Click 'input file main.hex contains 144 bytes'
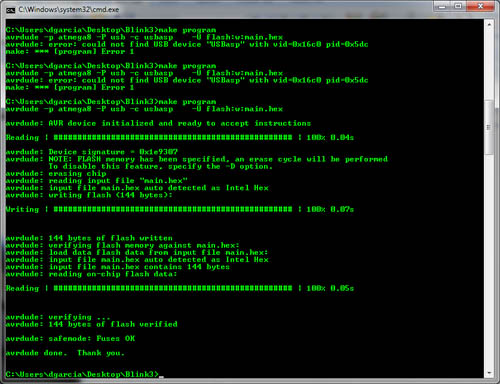The height and width of the screenshot is (384, 500). [118, 267]
